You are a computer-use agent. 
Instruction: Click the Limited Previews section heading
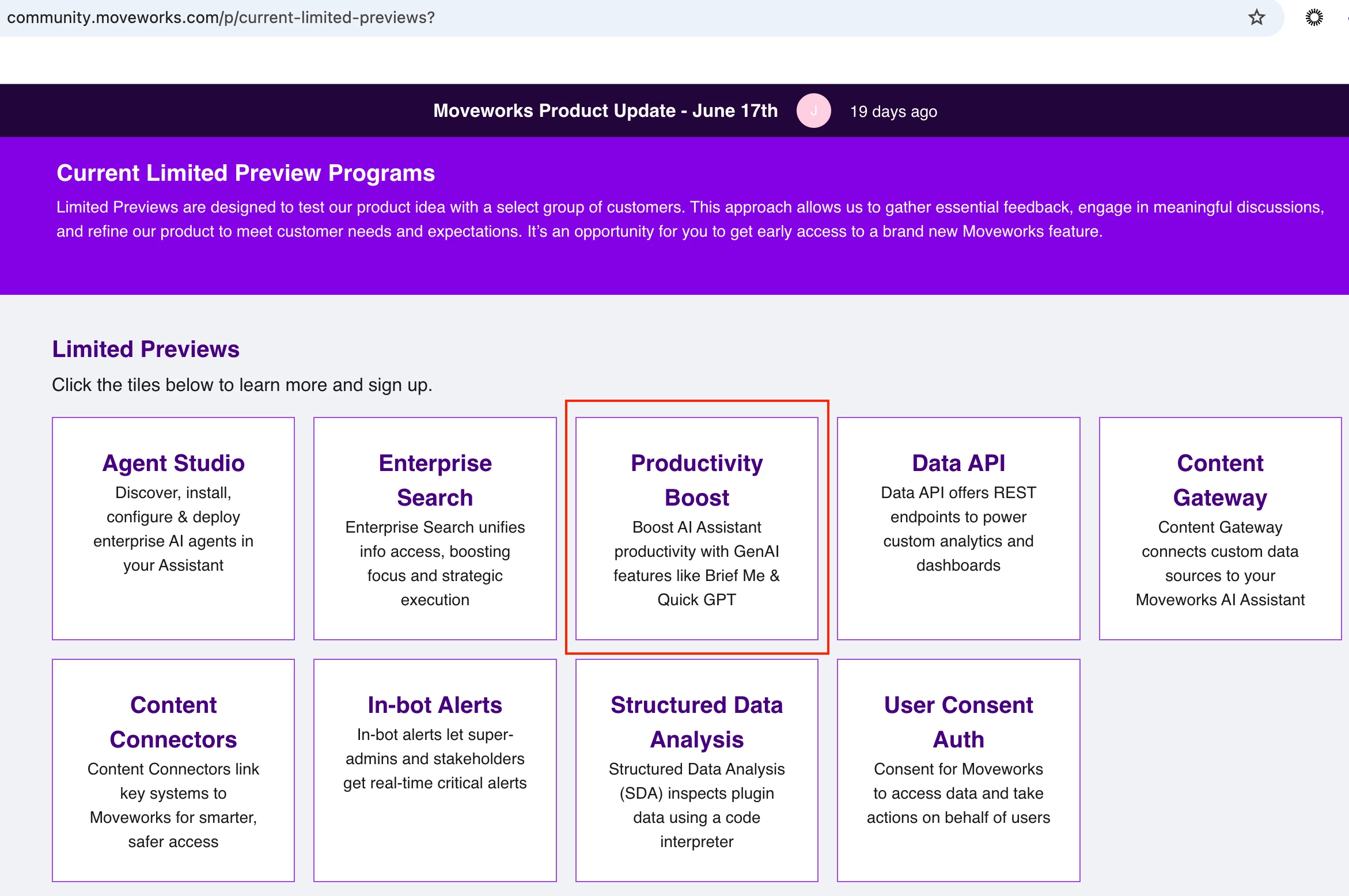146,349
